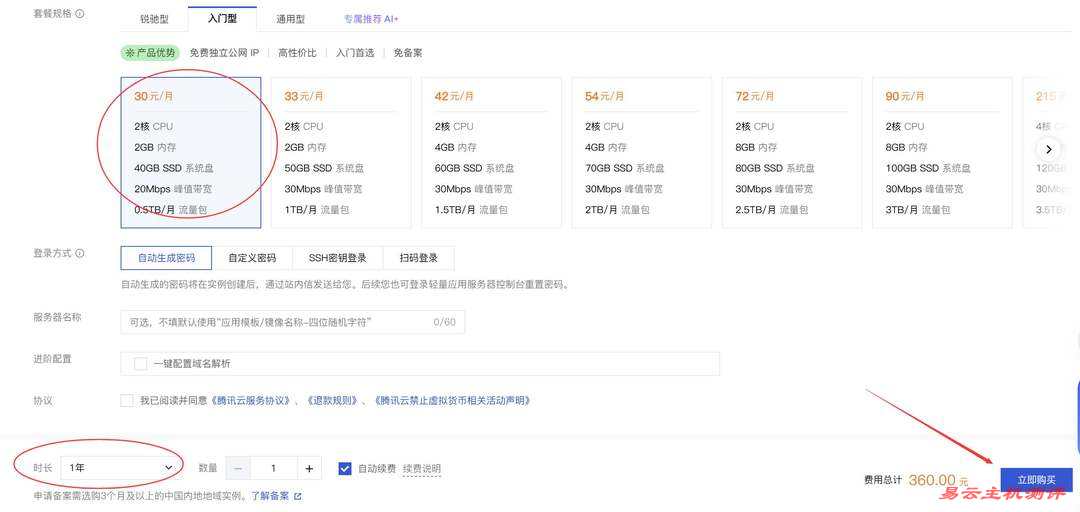Click the 入门首选 text
This screenshot has height=512, width=1080.
pos(355,52)
